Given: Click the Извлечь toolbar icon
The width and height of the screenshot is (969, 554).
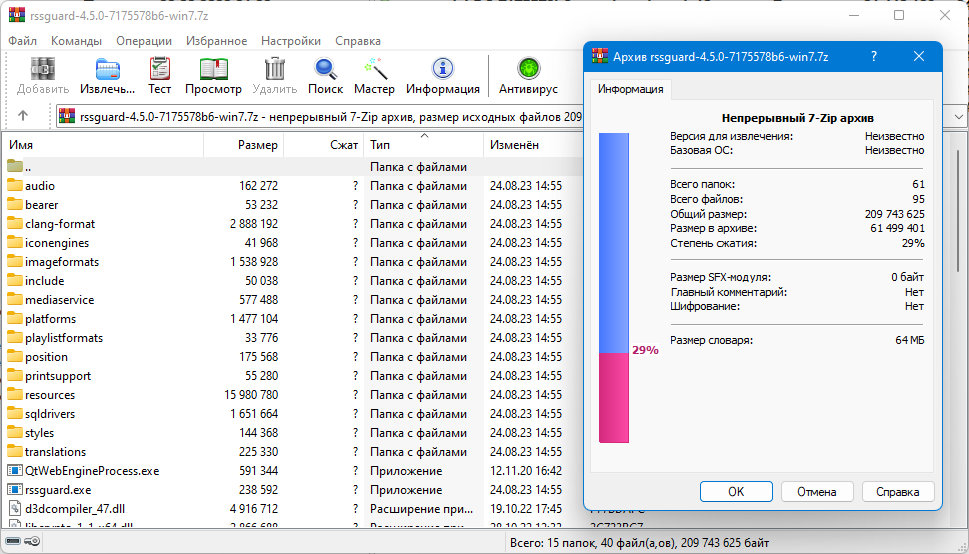Looking at the screenshot, I should [x=108, y=69].
